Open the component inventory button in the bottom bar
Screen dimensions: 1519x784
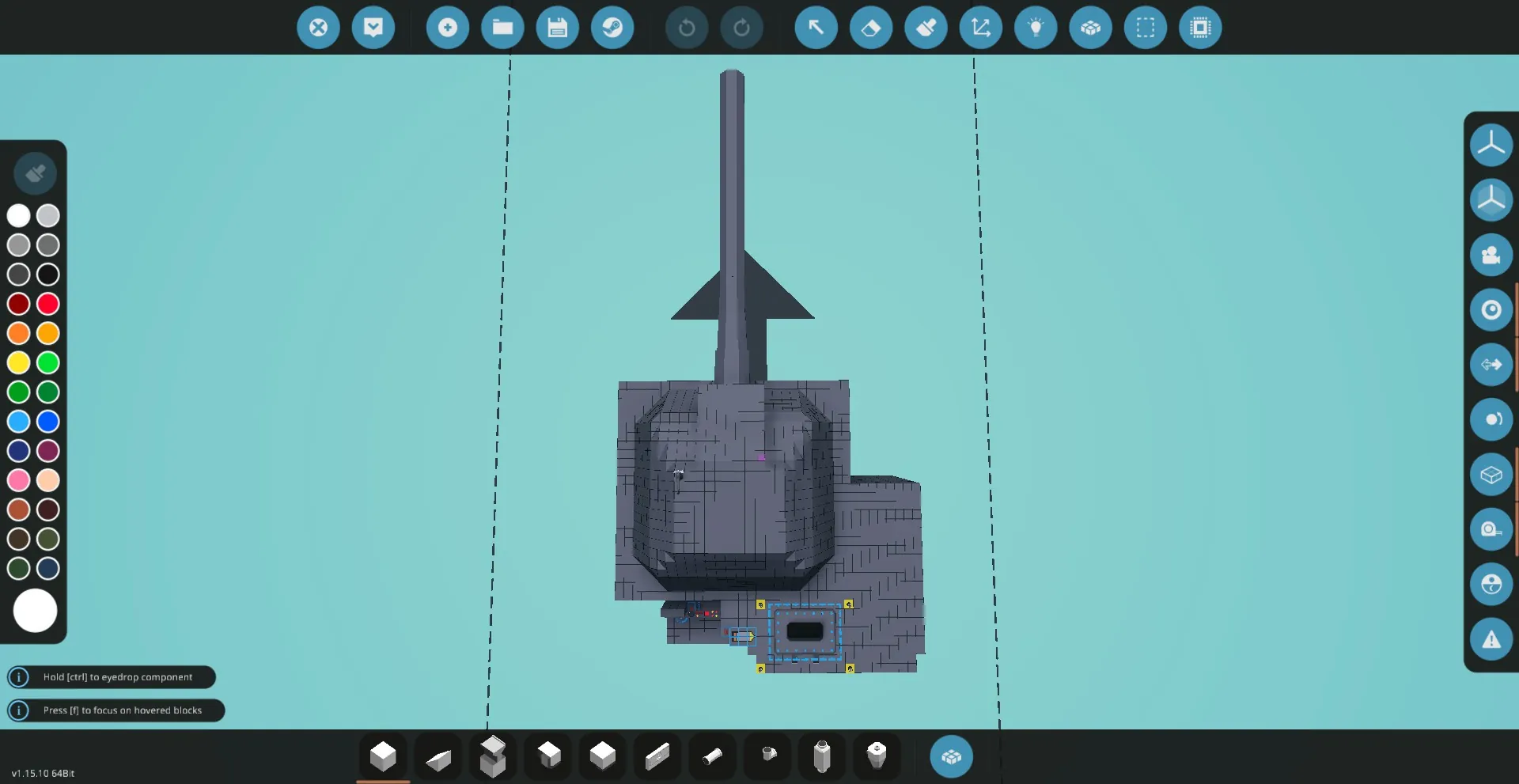click(951, 757)
